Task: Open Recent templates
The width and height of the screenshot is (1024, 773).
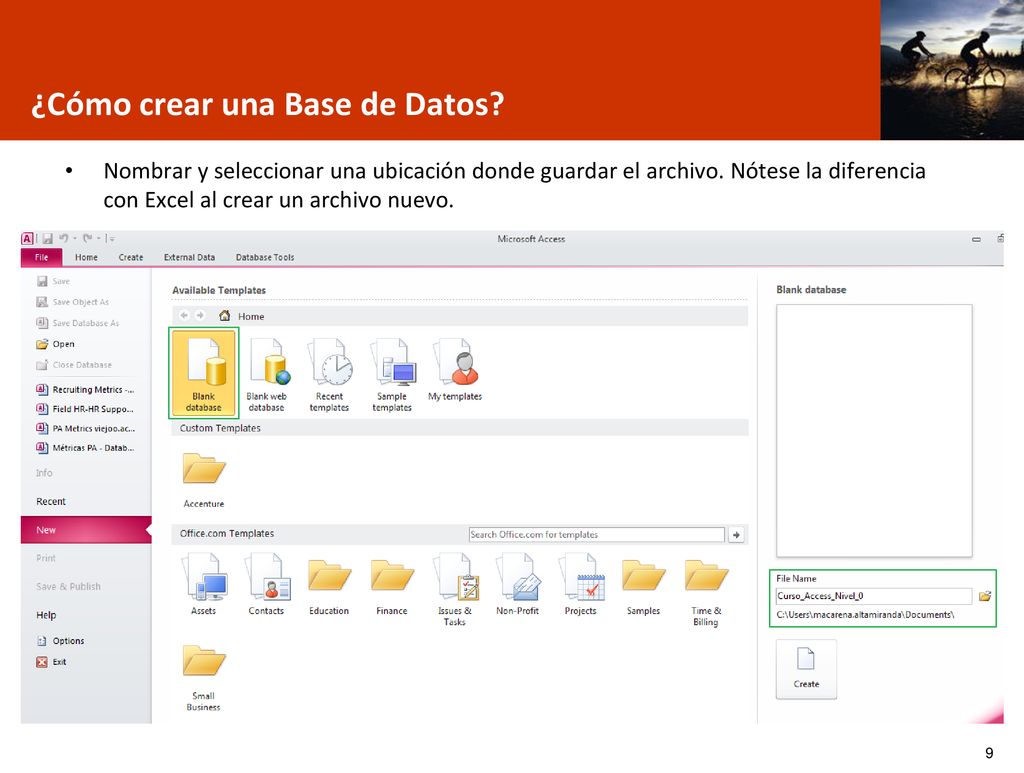Action: click(x=329, y=374)
